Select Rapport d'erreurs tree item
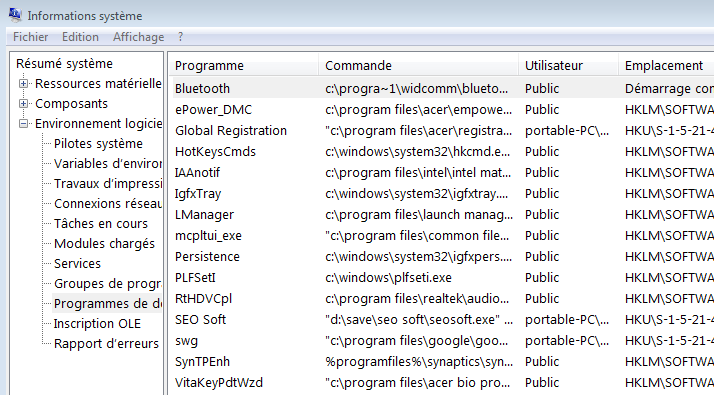Viewport: 714px width, 395px height. 106,344
